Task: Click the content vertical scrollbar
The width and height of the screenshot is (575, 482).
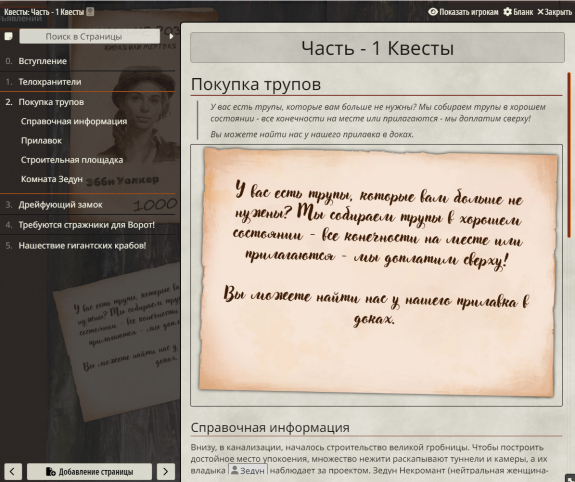Action: (569, 155)
